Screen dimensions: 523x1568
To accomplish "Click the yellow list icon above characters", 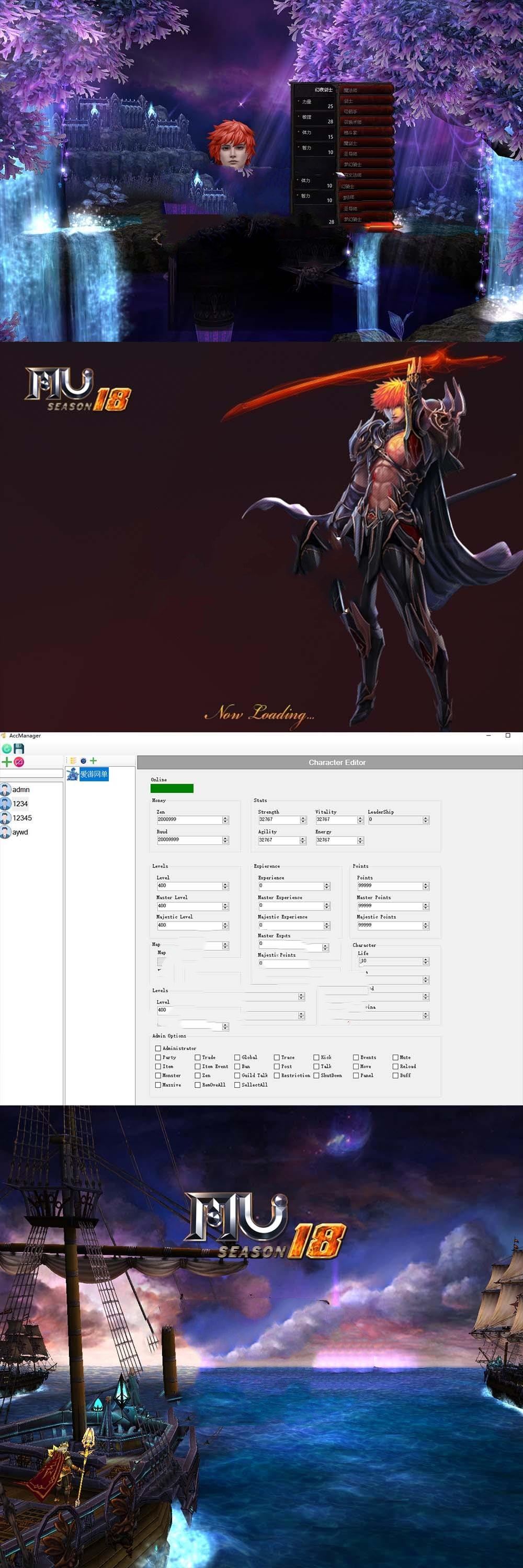I will pyautogui.click(x=73, y=761).
